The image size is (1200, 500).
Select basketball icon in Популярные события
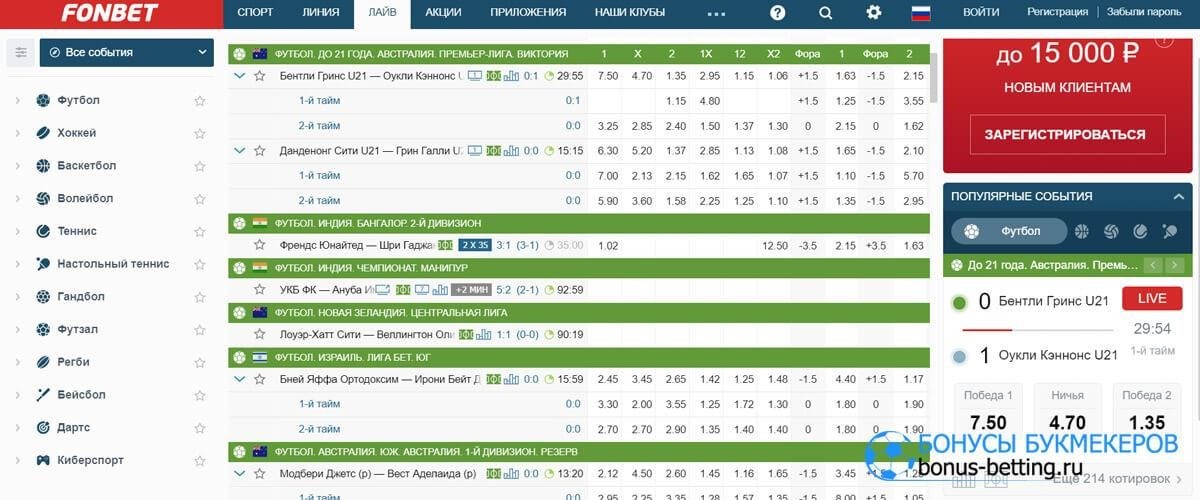1081,231
